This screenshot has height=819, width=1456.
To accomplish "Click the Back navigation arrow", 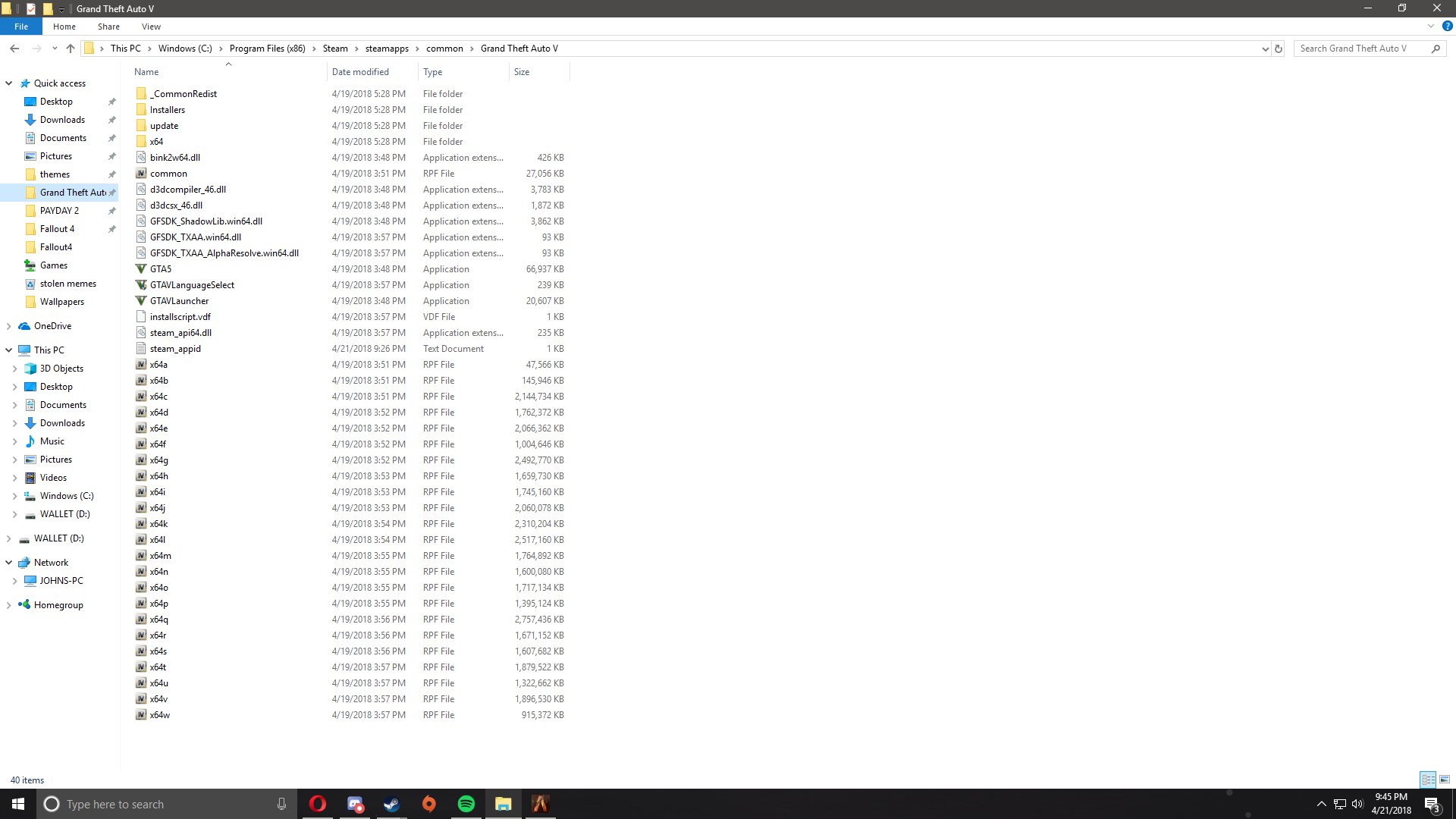I will [14, 49].
